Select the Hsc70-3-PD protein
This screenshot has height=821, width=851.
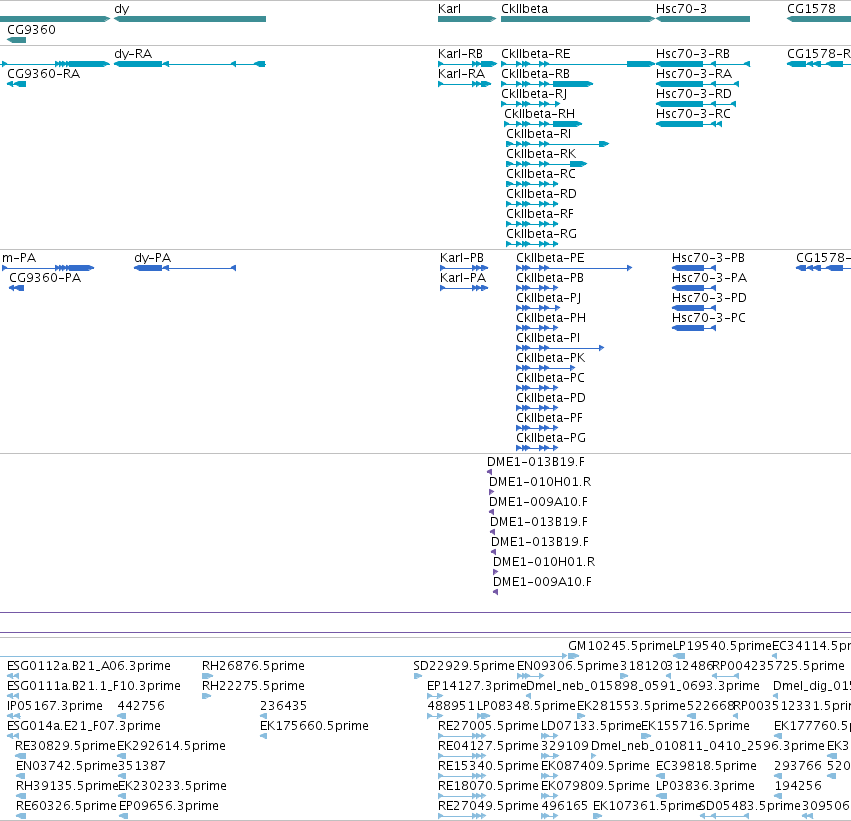pyautogui.click(x=709, y=298)
